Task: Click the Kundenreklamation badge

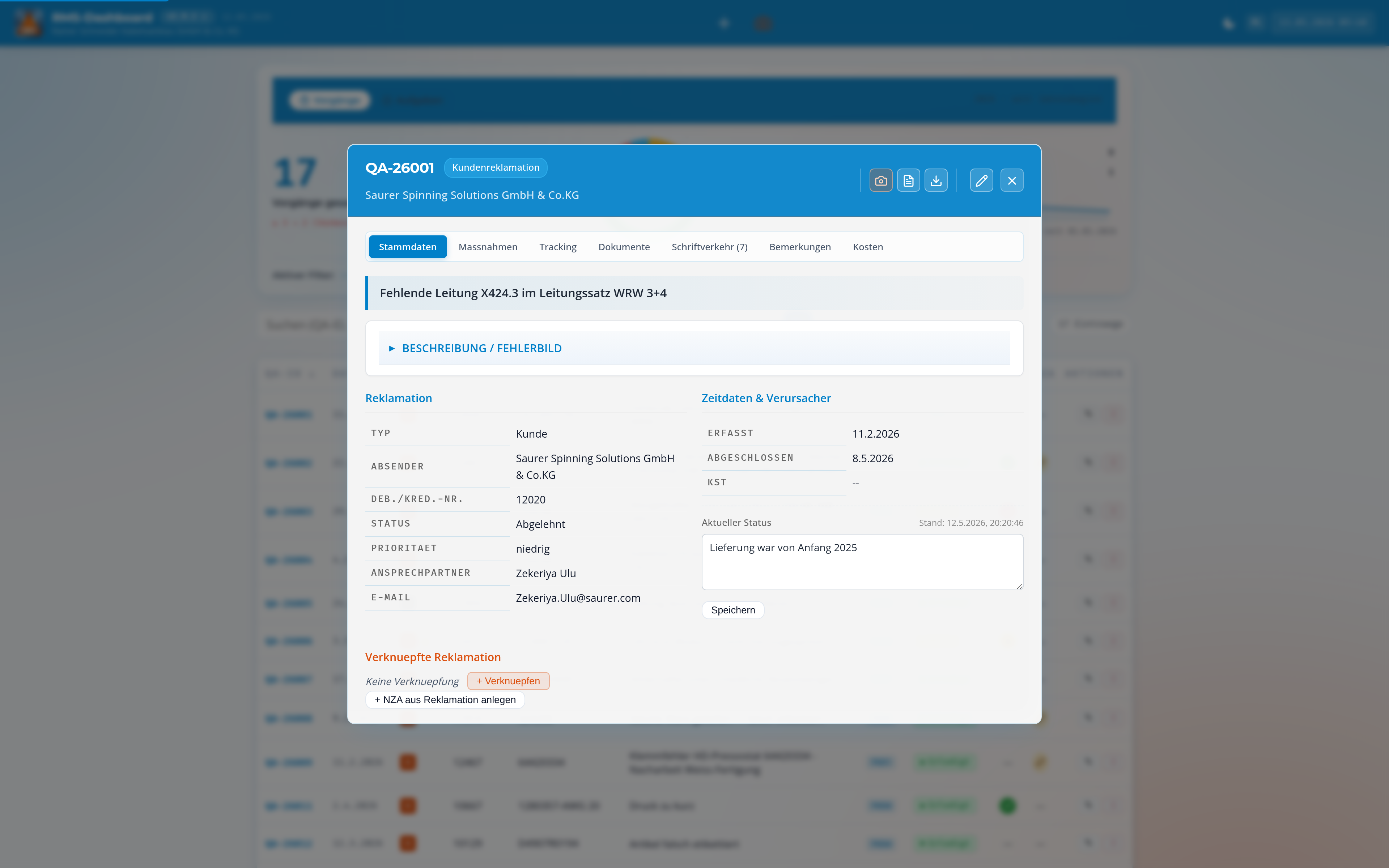Action: point(495,167)
